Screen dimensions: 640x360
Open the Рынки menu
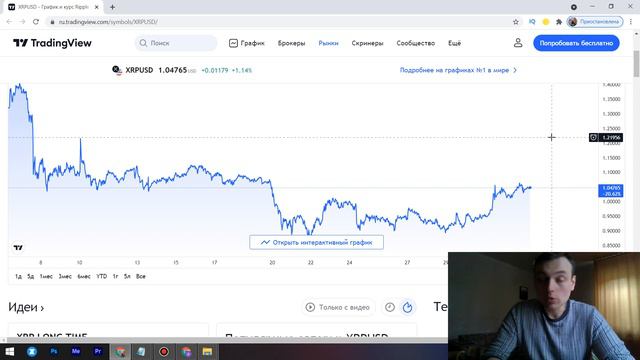[328, 43]
